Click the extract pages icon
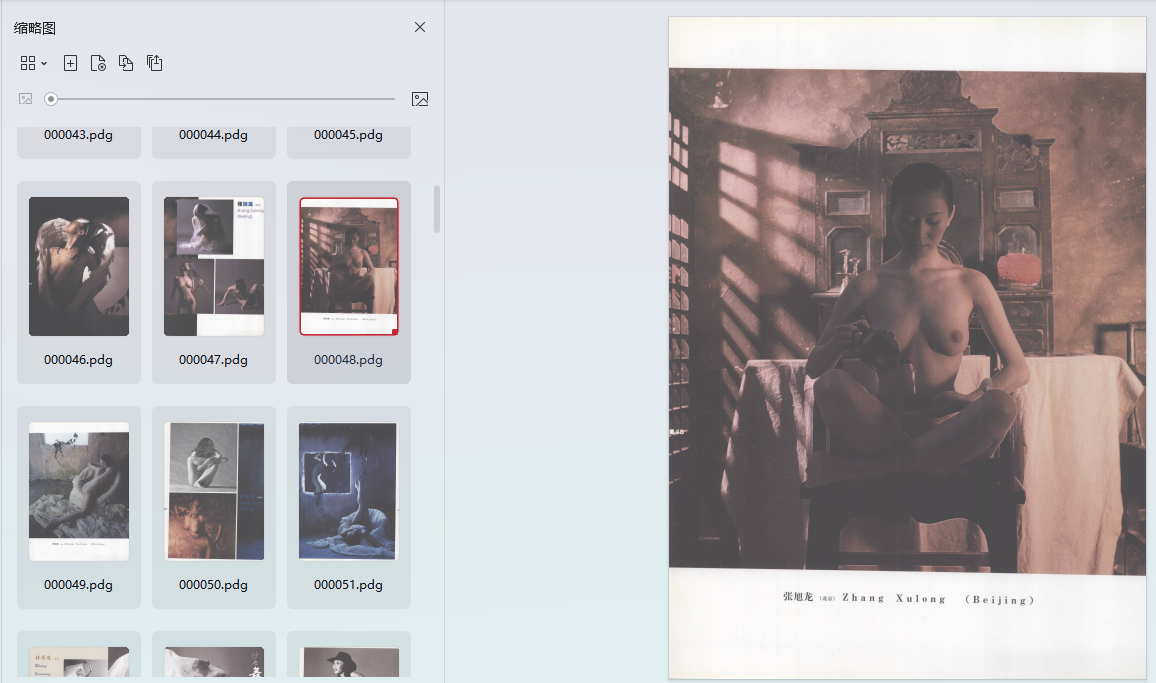 [154, 63]
